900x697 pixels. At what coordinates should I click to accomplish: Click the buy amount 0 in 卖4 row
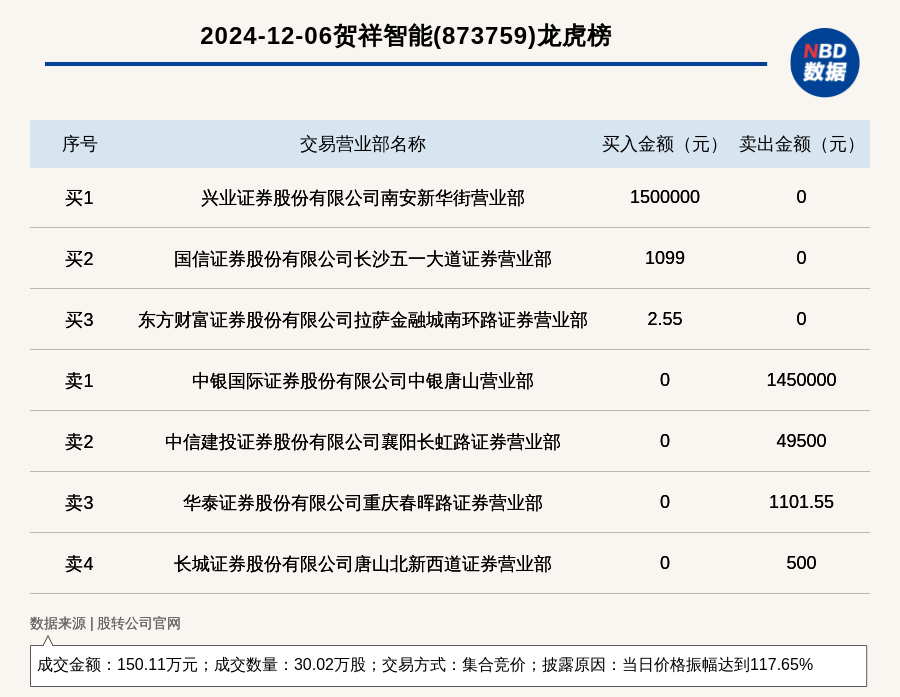click(665, 563)
